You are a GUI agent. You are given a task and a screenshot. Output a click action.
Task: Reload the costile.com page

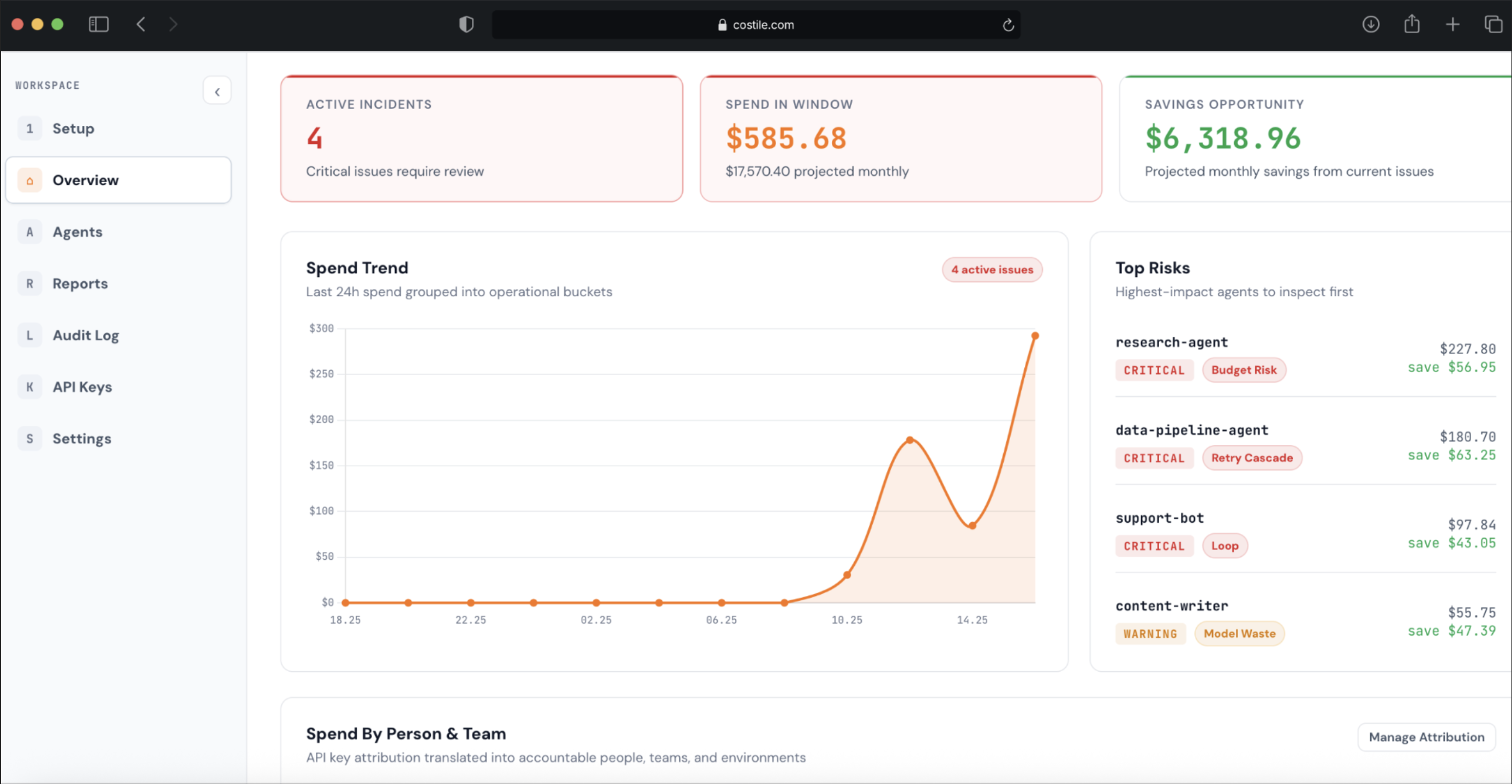(x=1008, y=25)
